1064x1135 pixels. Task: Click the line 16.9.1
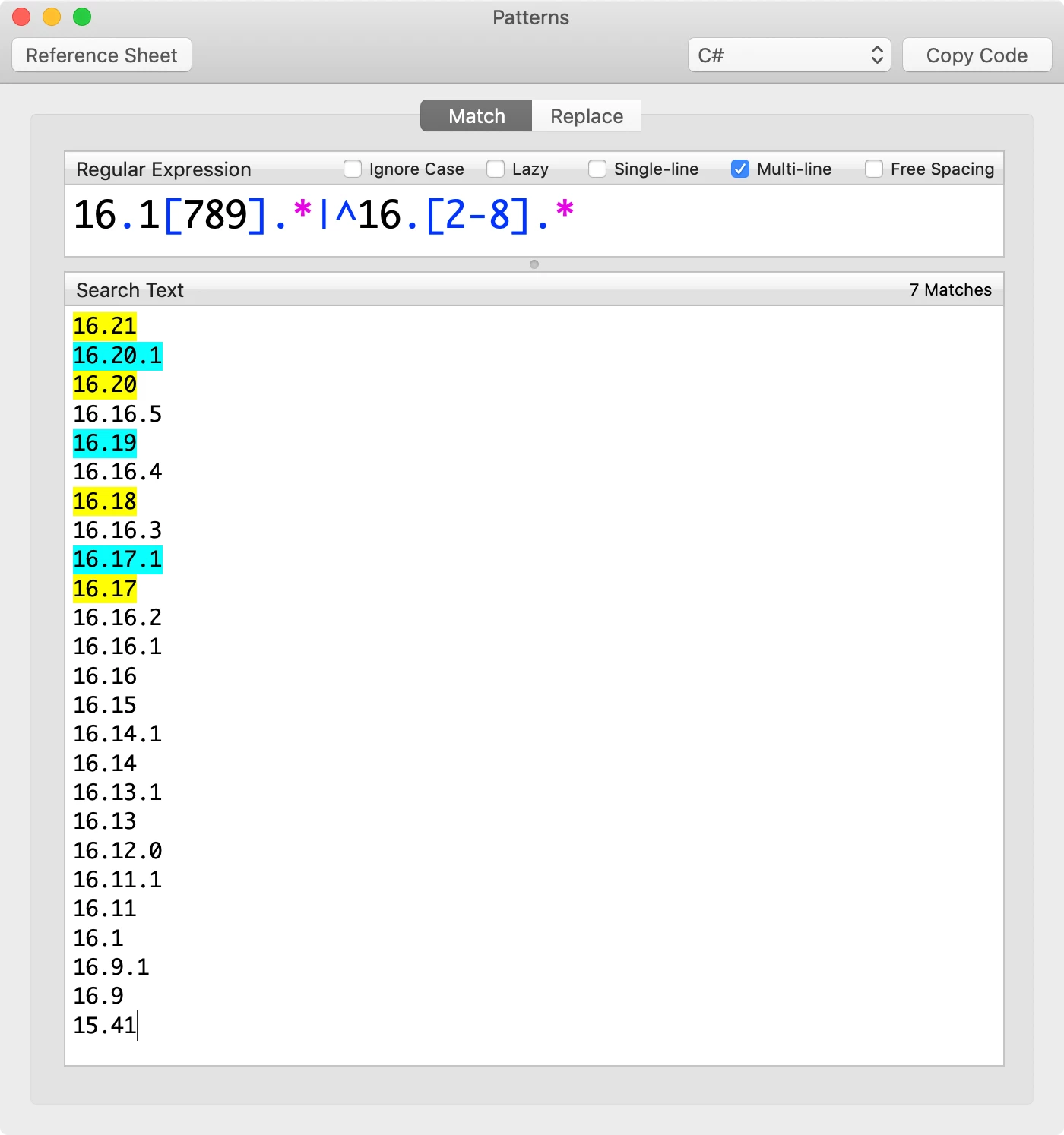click(111, 967)
